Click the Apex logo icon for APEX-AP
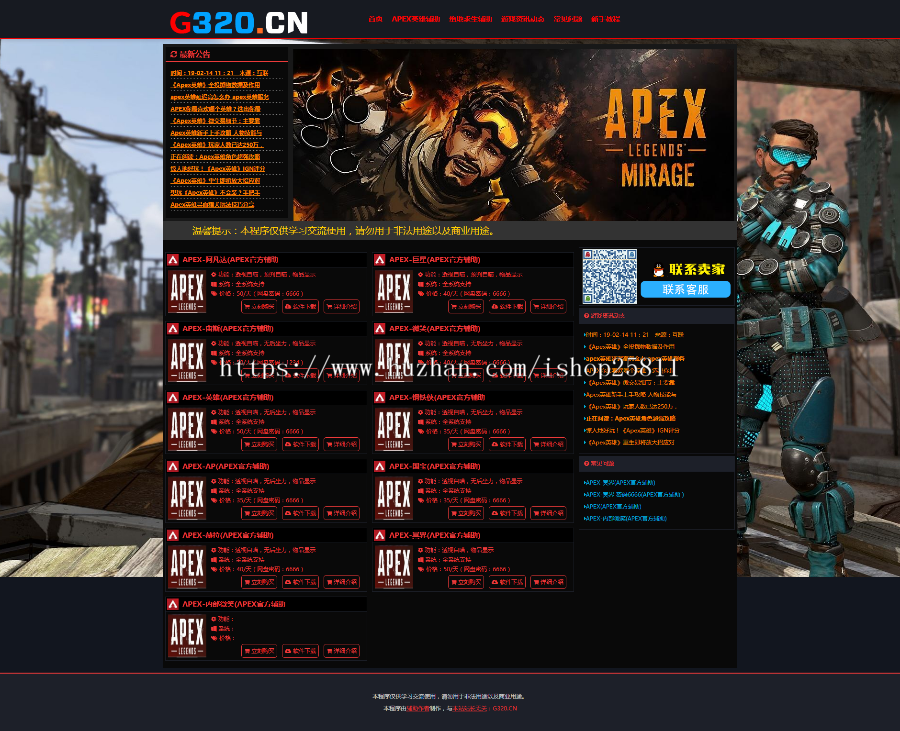 [x=173, y=466]
